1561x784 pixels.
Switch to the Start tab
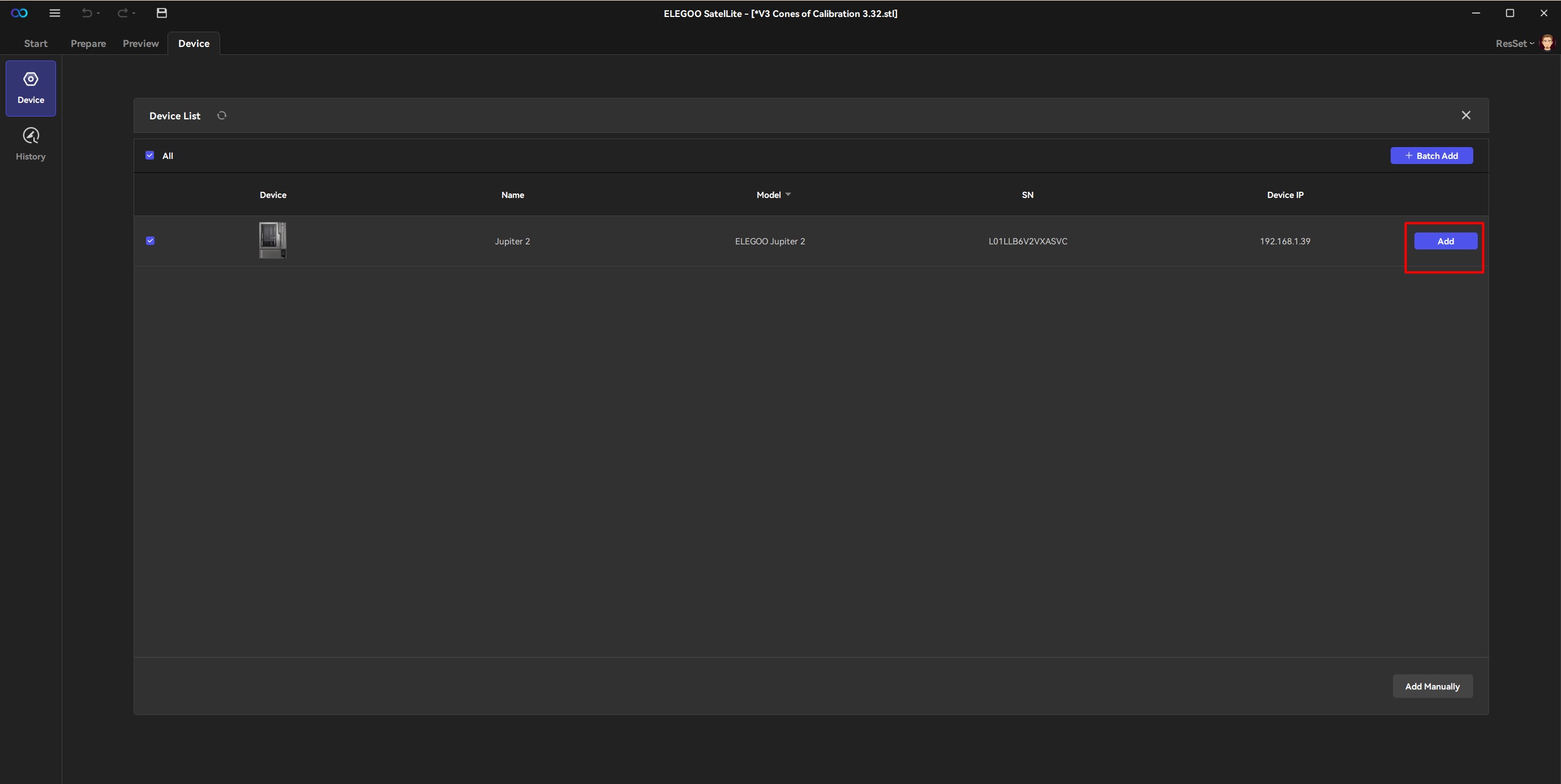[36, 44]
